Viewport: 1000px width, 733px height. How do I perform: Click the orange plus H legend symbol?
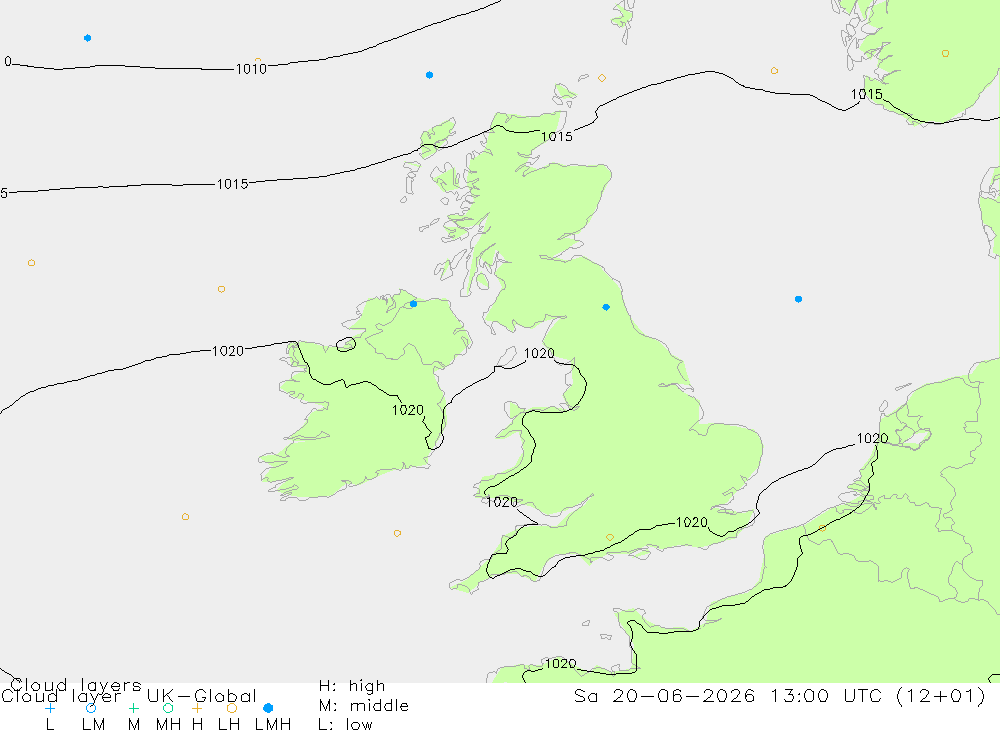click(197, 708)
